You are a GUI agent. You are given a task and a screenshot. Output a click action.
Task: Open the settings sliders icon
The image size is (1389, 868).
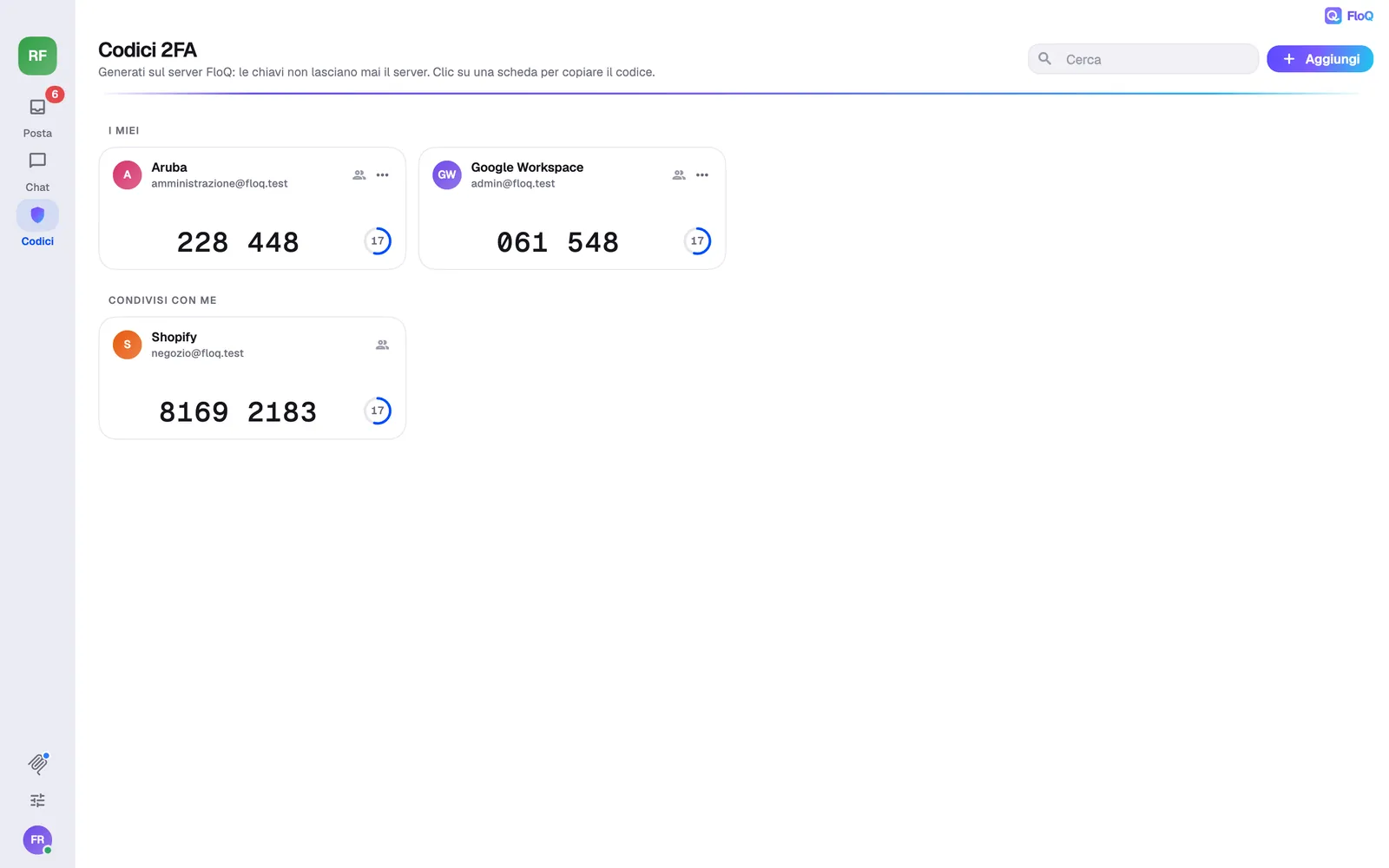click(37, 800)
